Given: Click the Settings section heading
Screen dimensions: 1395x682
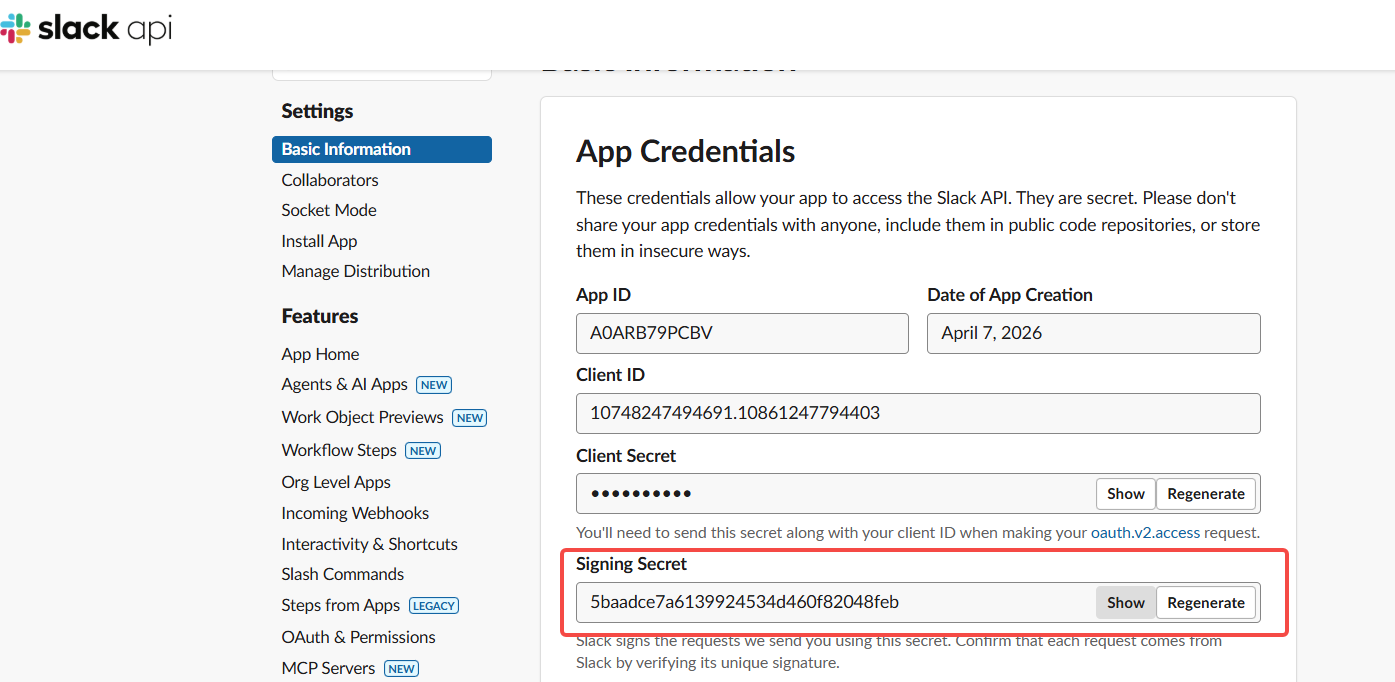Looking at the screenshot, I should (317, 111).
